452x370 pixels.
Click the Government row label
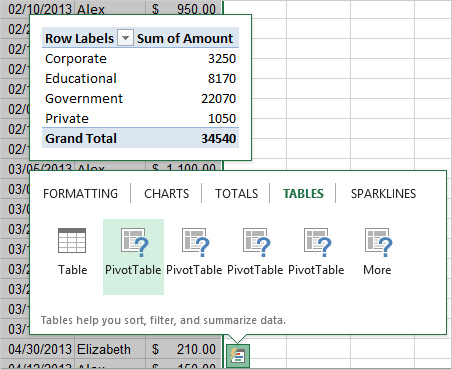coord(84,99)
